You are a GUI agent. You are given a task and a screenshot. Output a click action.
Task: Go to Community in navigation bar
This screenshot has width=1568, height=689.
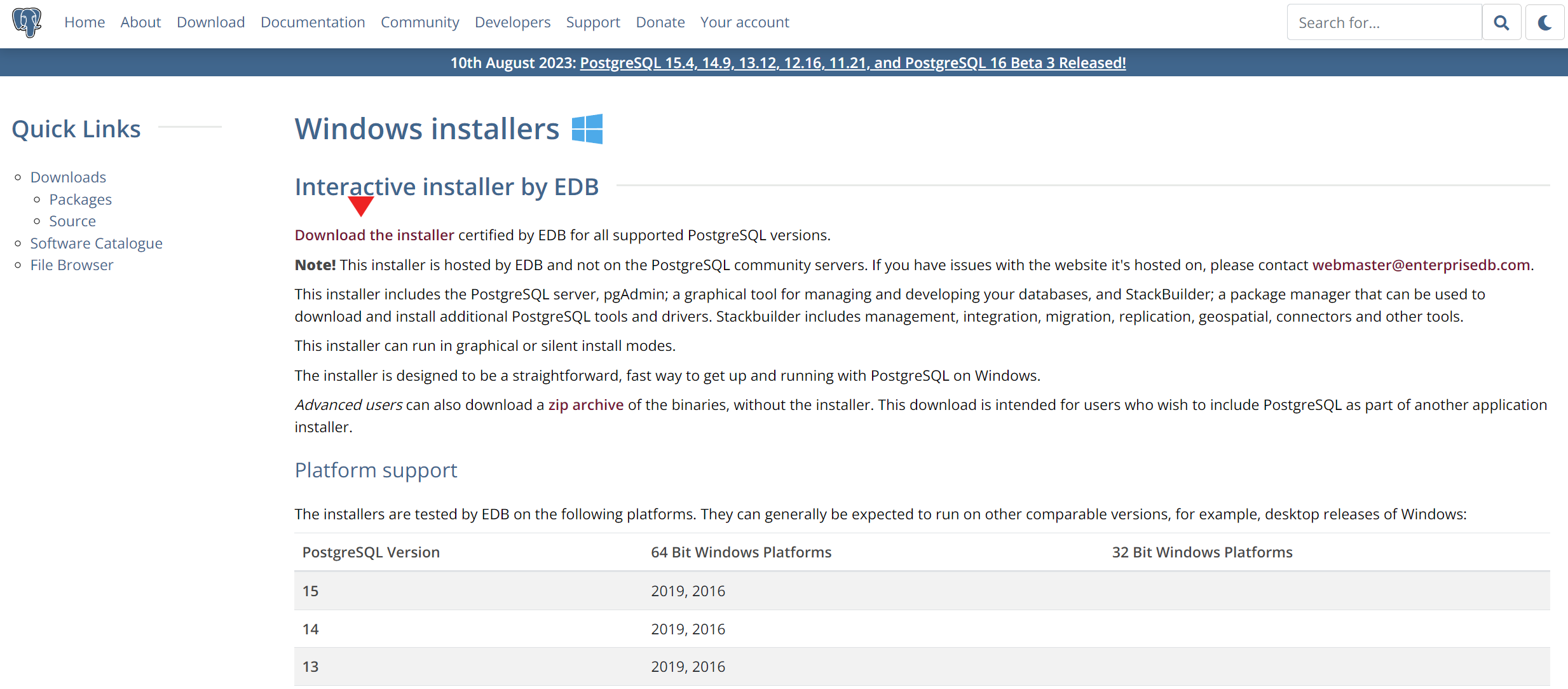(419, 22)
